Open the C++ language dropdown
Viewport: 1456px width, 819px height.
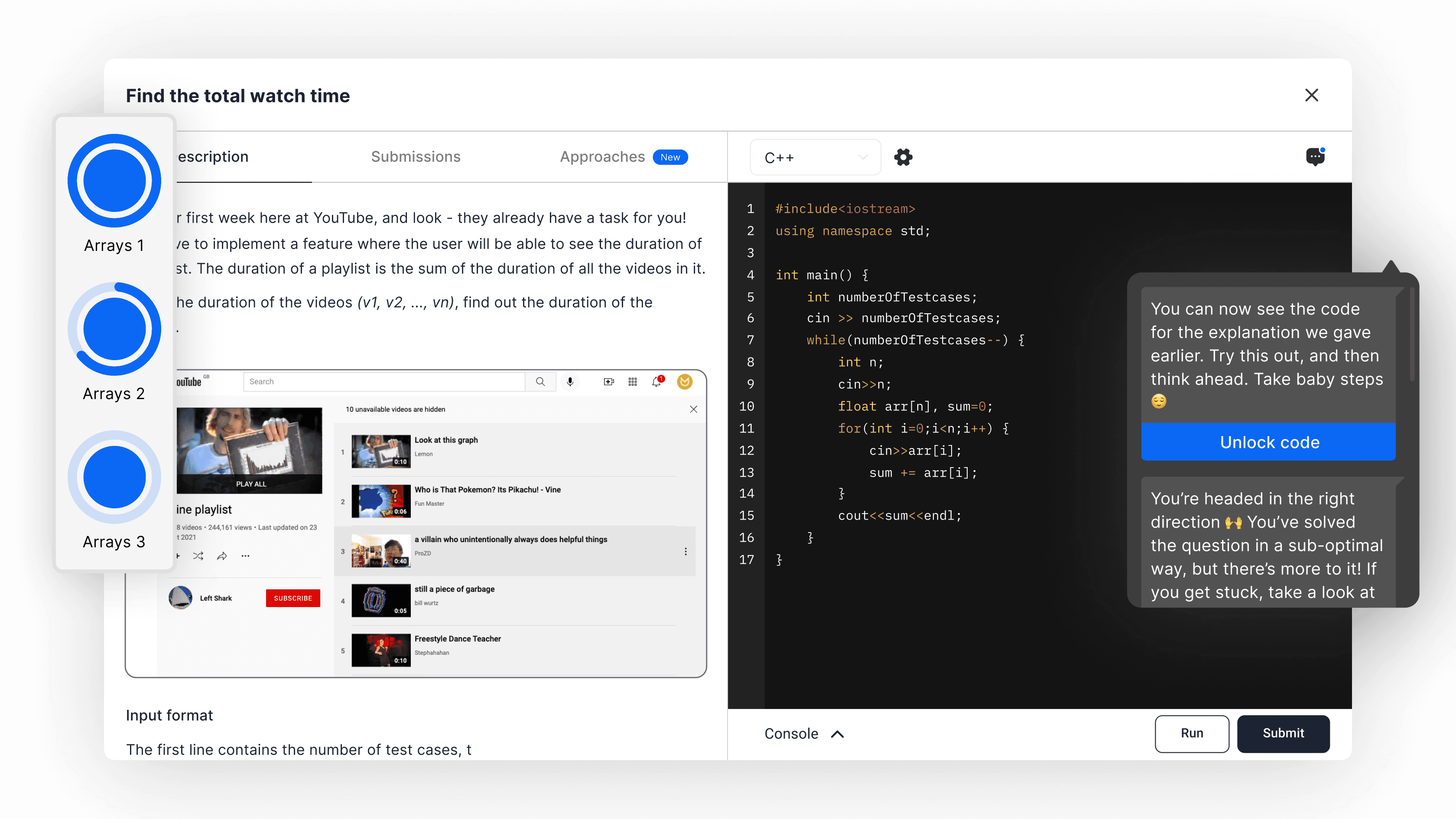coord(815,157)
